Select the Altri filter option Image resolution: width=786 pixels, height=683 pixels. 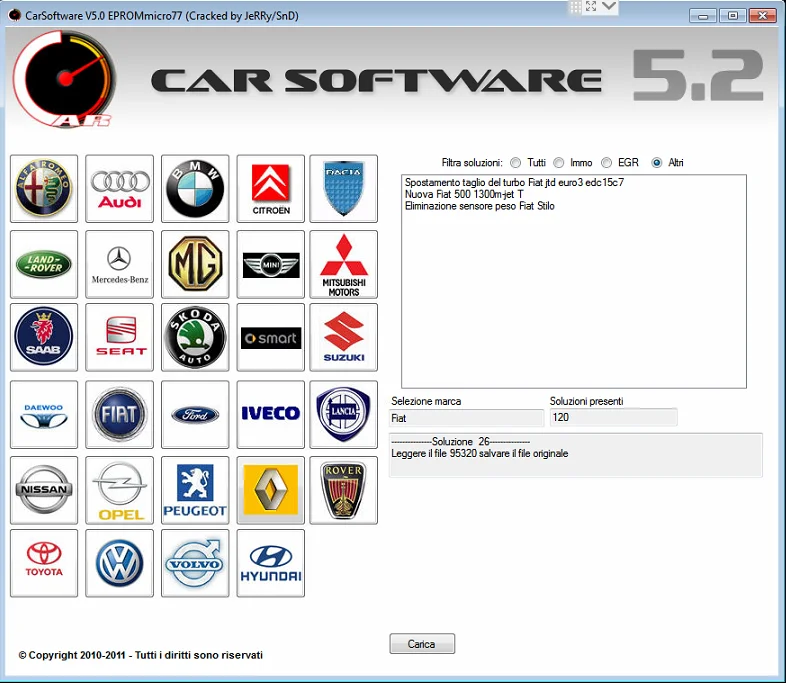coord(657,162)
